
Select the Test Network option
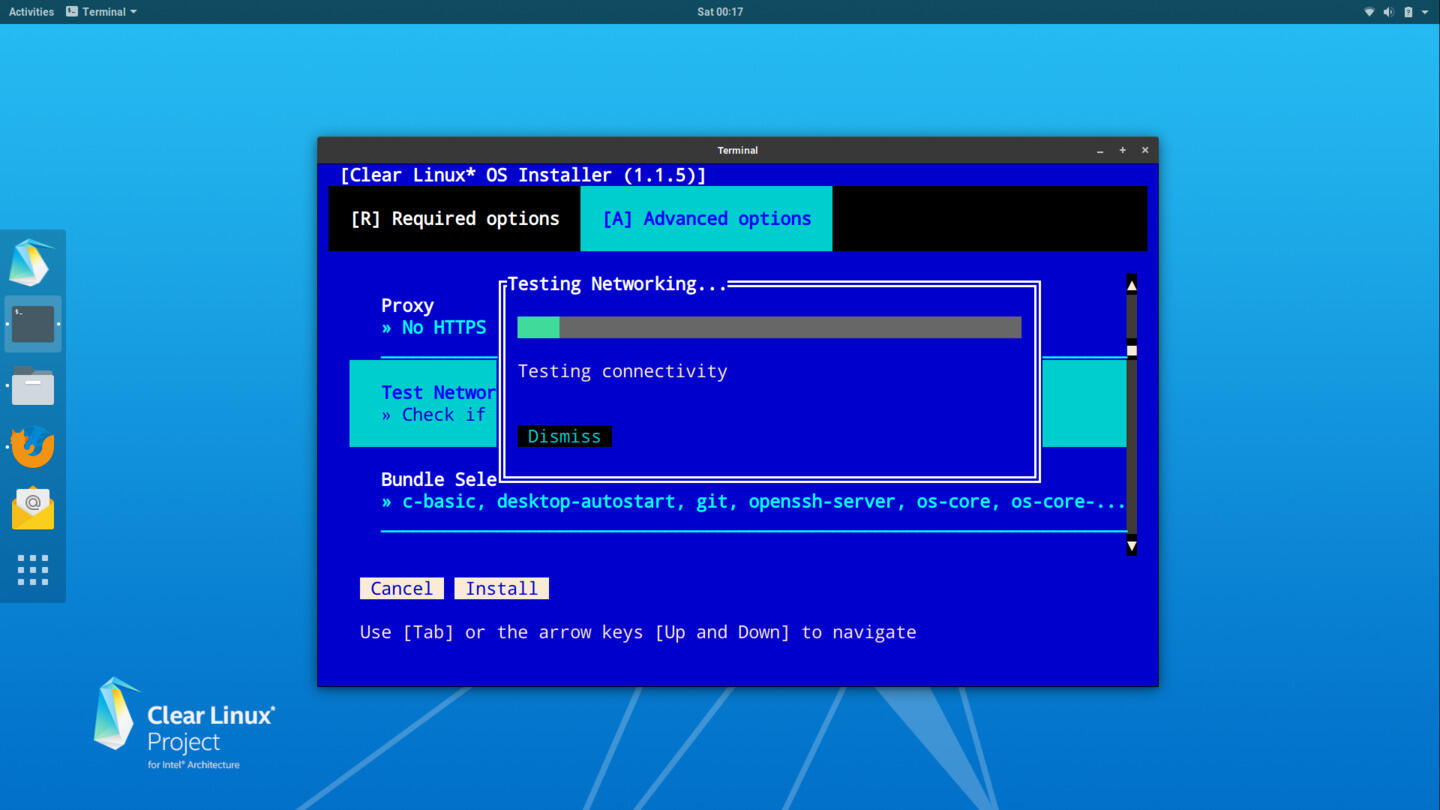[x=438, y=392]
